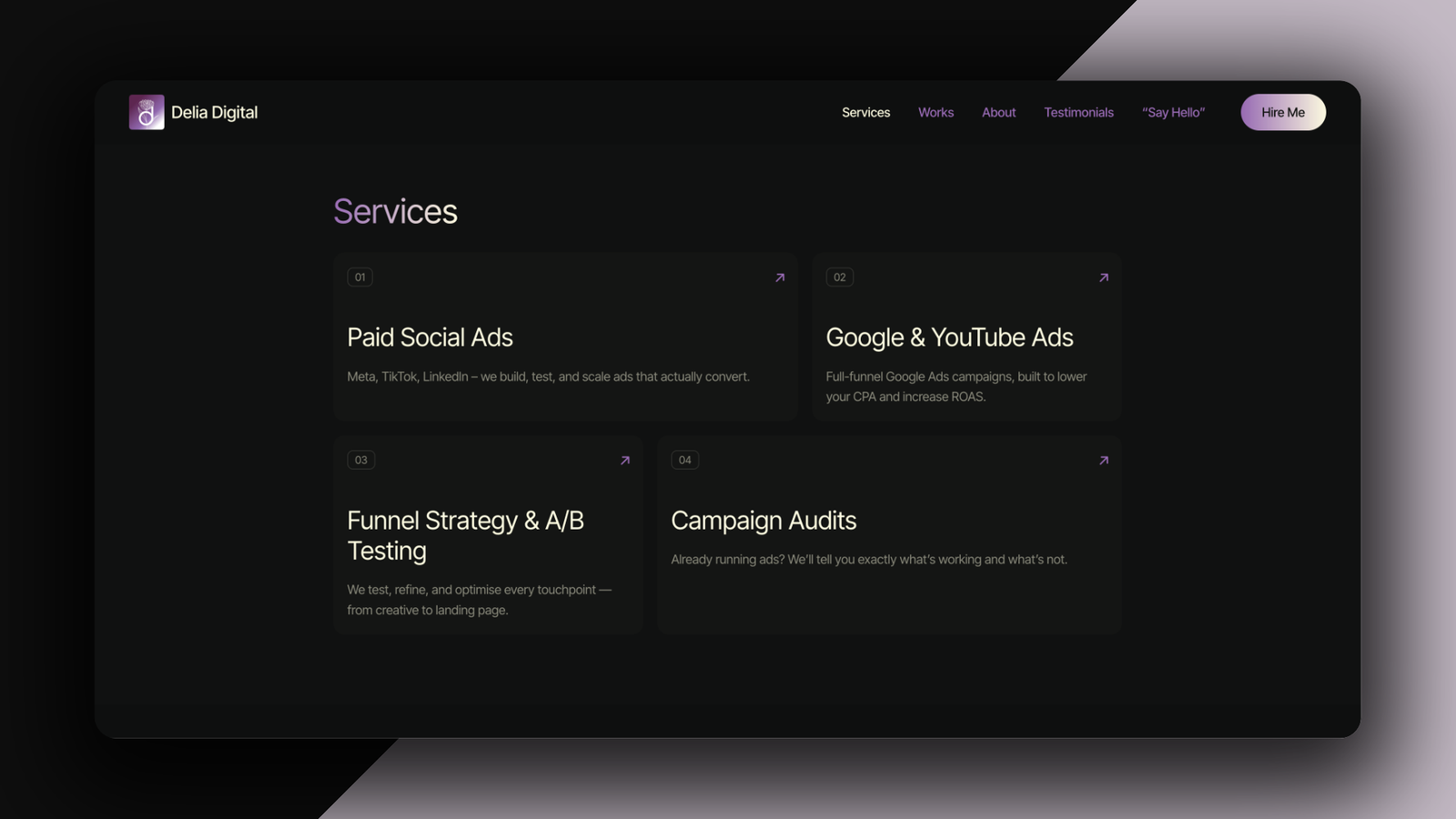The image size is (1456, 819).
Task: Click the 04 number badge
Action: [685, 460]
